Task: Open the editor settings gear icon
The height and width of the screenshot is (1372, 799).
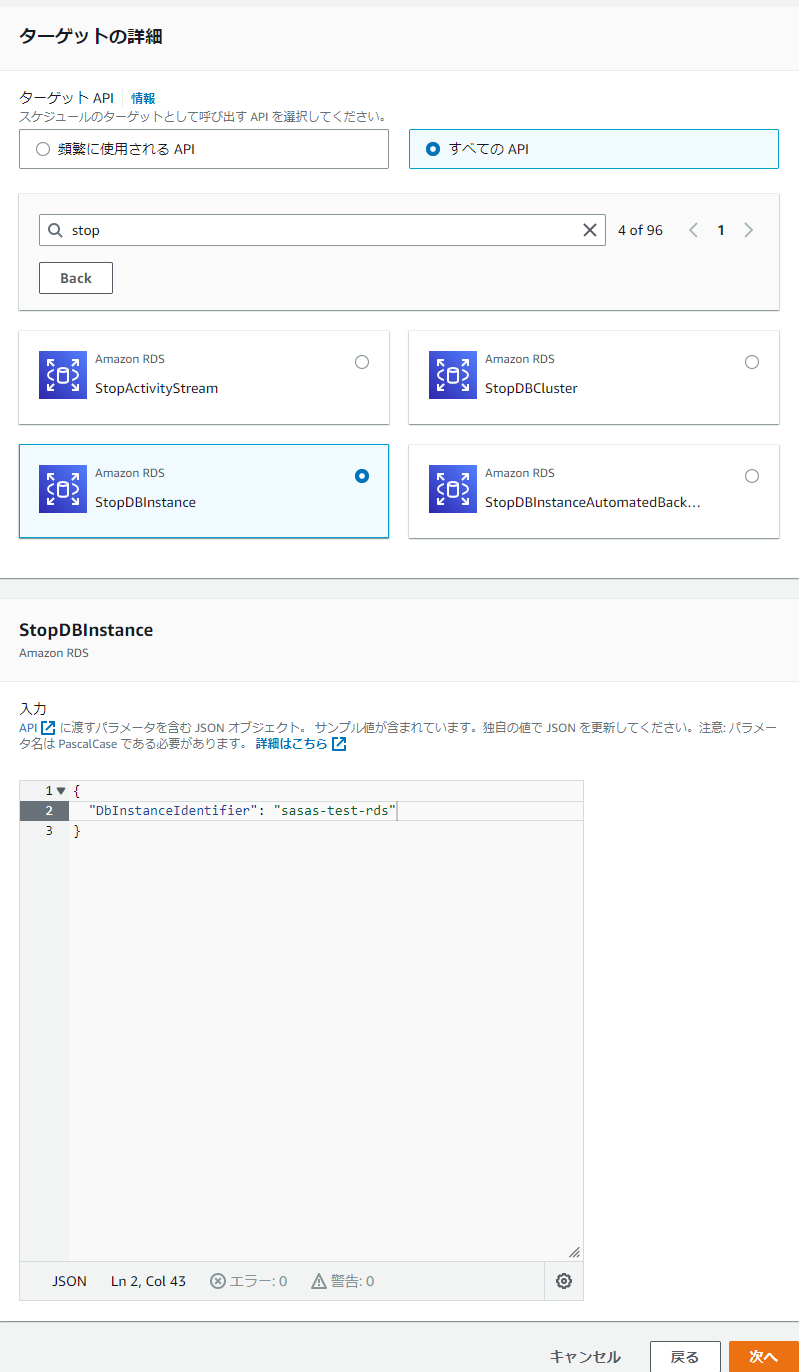Action: (x=564, y=1281)
